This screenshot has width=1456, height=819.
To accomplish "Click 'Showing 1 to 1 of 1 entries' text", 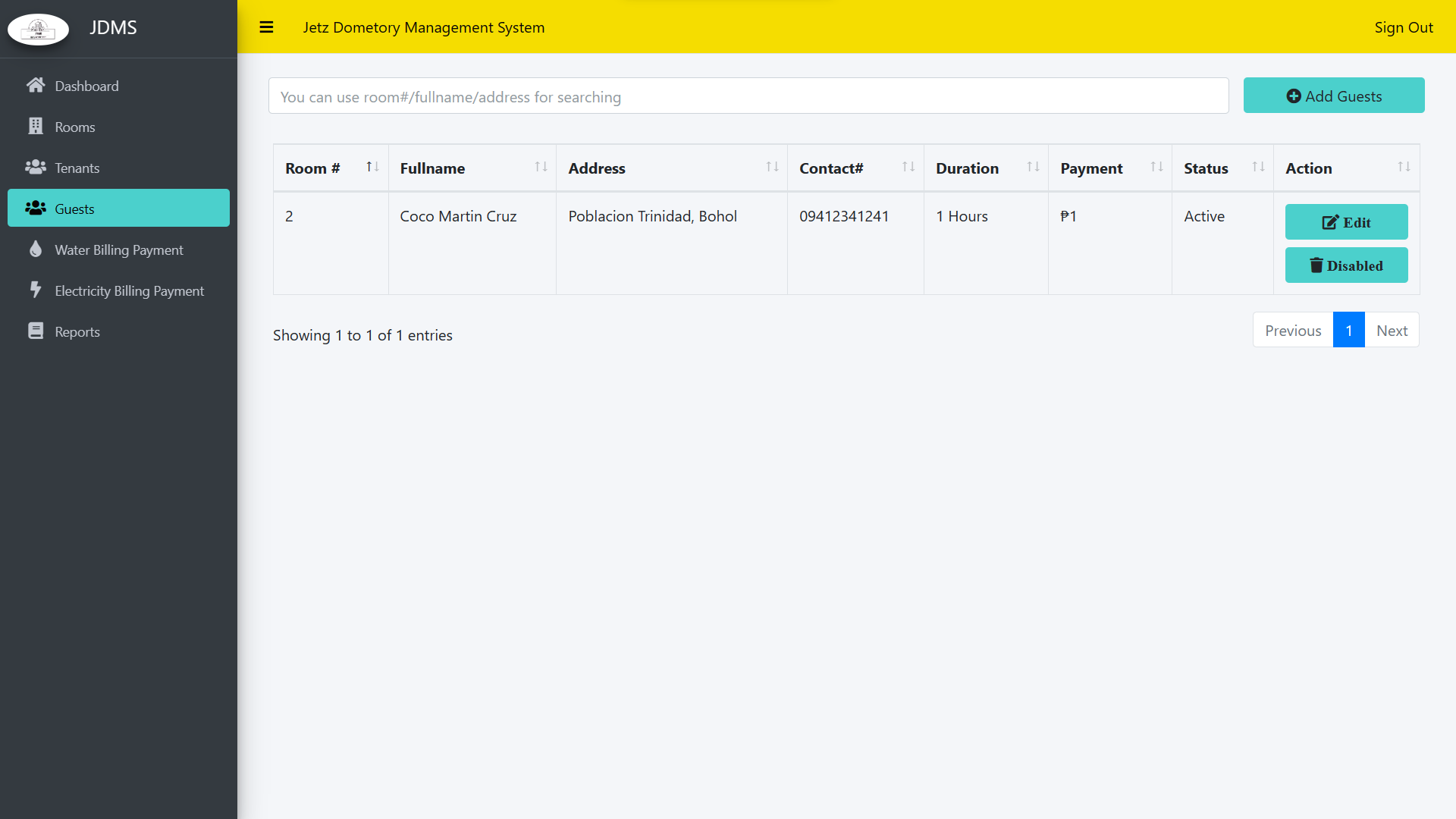I will click(x=362, y=335).
